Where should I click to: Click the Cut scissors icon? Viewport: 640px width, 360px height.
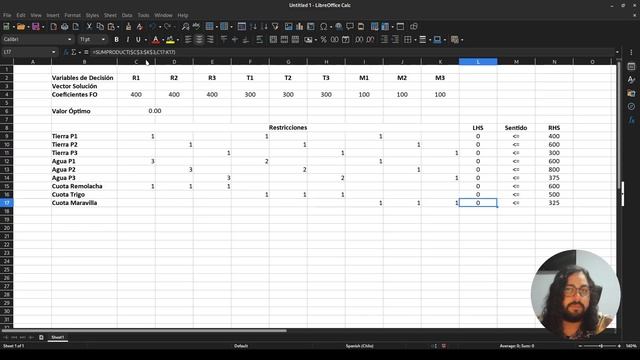[x=89, y=27]
